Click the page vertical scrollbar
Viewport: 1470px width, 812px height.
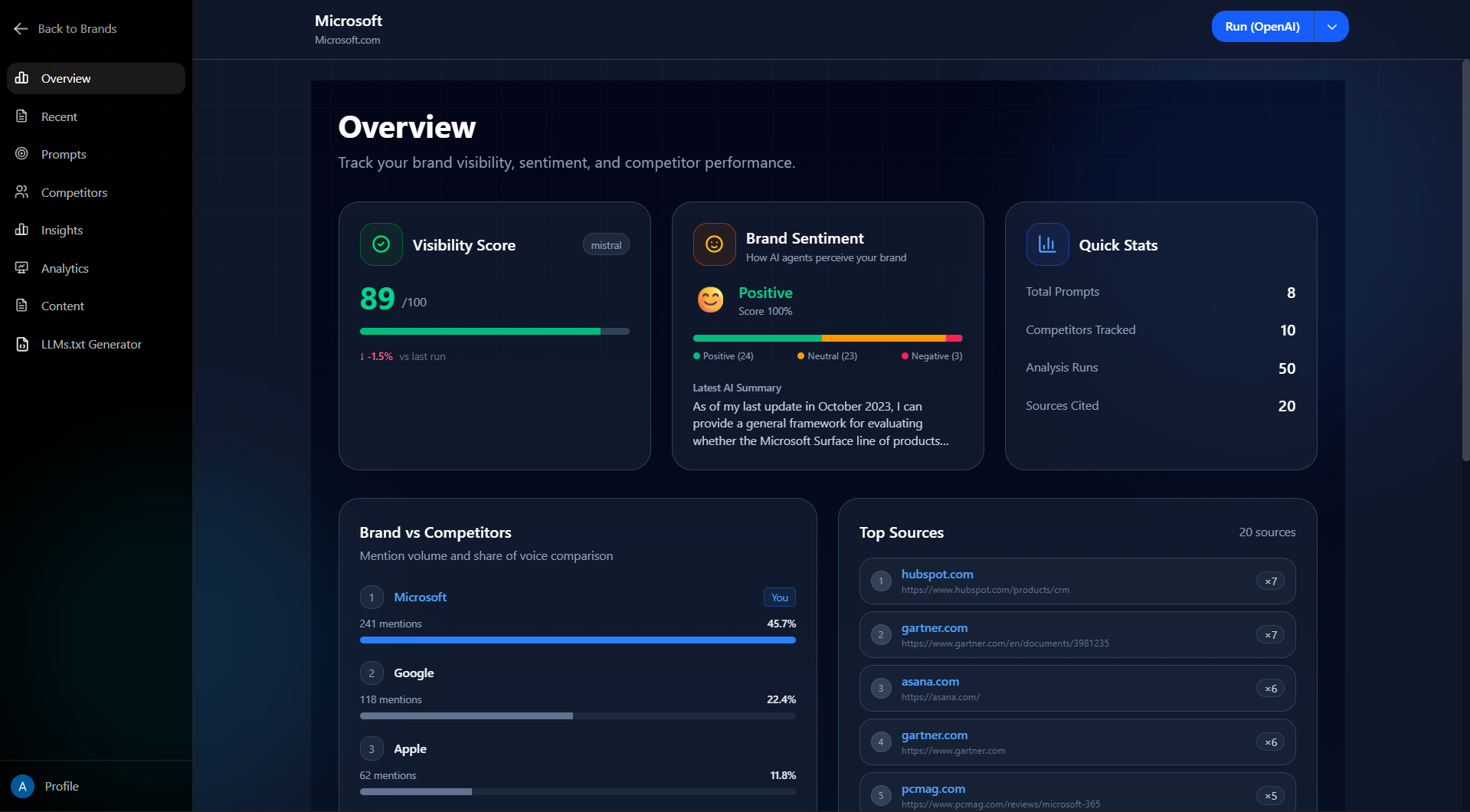point(1465,260)
